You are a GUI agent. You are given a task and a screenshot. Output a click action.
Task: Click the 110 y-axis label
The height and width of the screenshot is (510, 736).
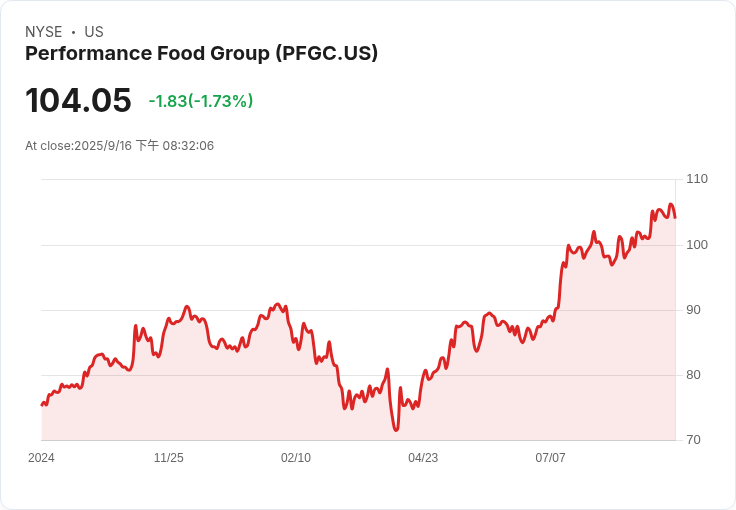tap(696, 179)
